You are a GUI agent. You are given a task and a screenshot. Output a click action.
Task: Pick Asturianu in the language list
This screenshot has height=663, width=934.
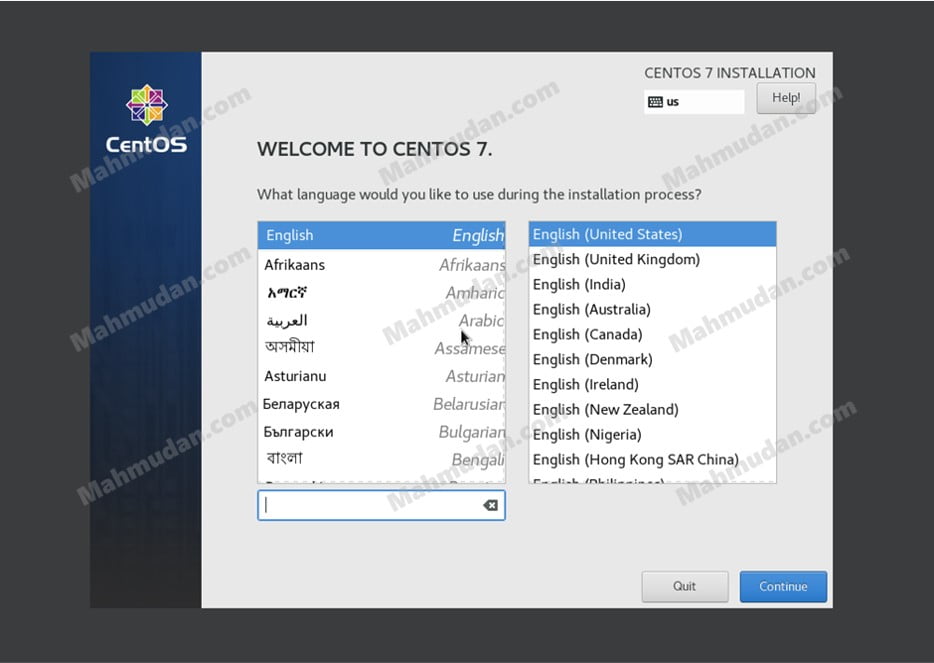(x=381, y=376)
